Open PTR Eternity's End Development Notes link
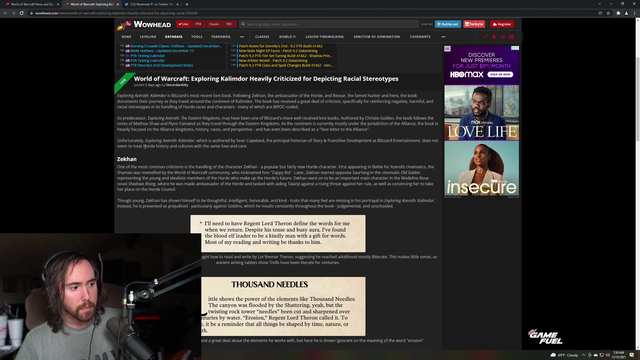 point(162,65)
